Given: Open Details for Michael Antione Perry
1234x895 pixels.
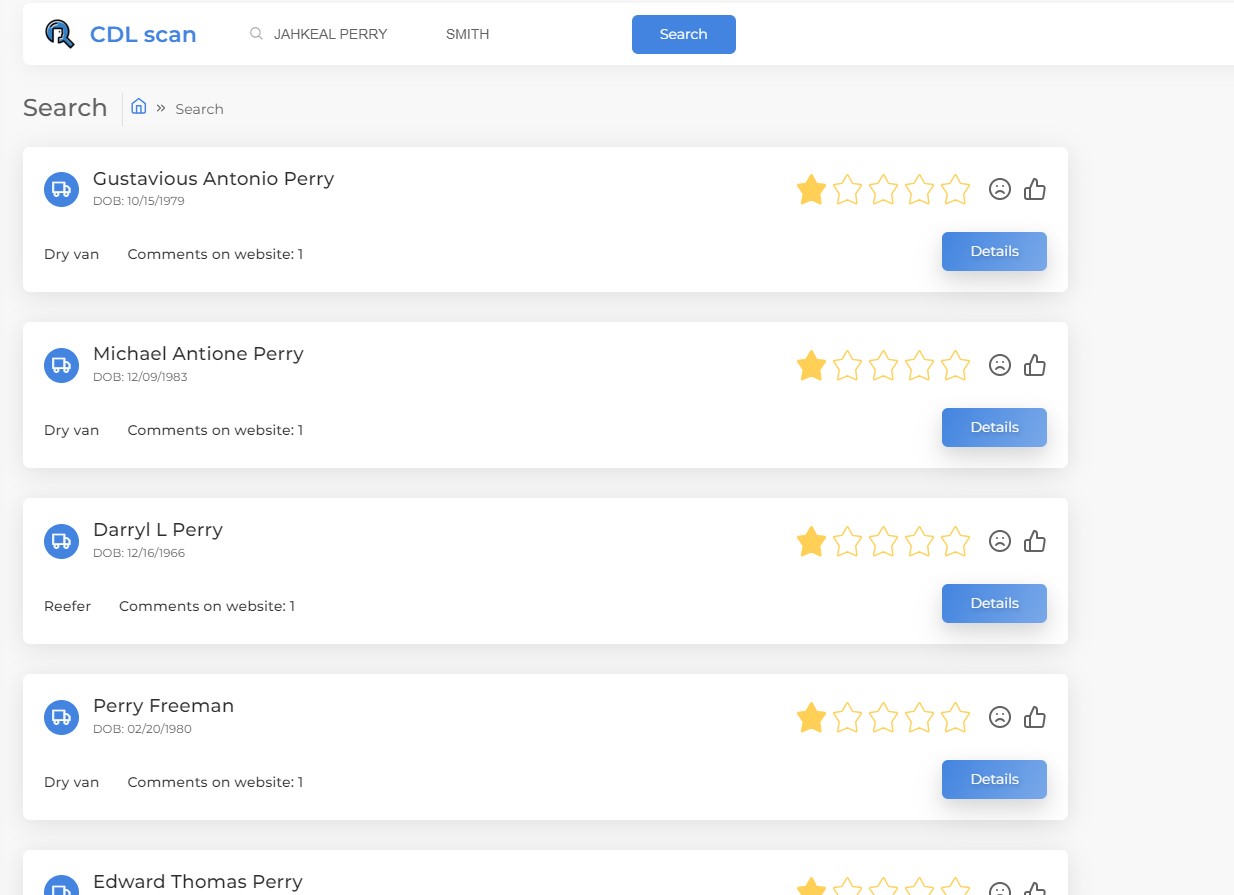Looking at the screenshot, I should click(994, 427).
